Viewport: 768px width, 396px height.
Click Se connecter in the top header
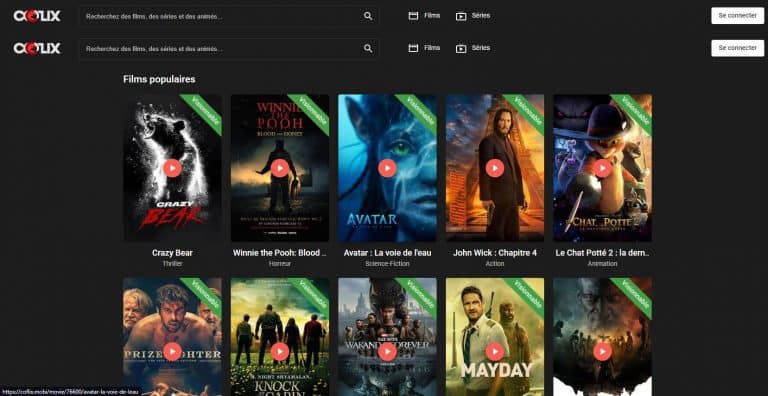point(737,16)
